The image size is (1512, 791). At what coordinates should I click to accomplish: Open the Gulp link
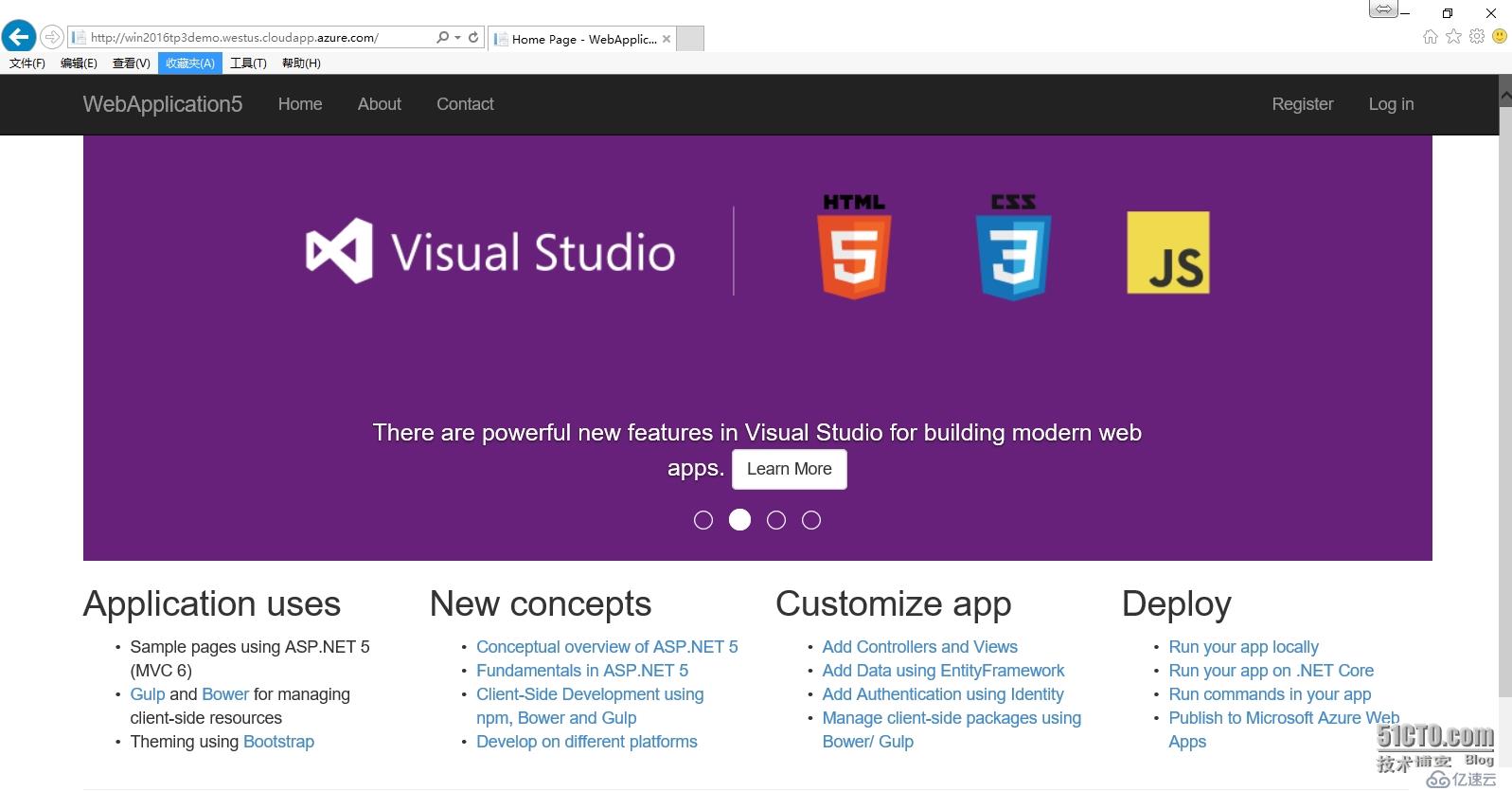click(x=148, y=694)
